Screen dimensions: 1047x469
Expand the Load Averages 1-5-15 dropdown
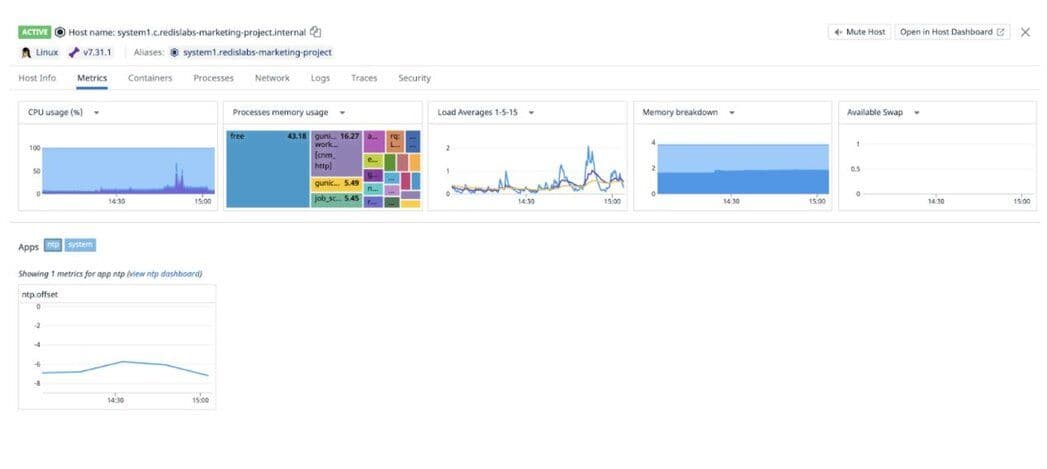(x=531, y=112)
